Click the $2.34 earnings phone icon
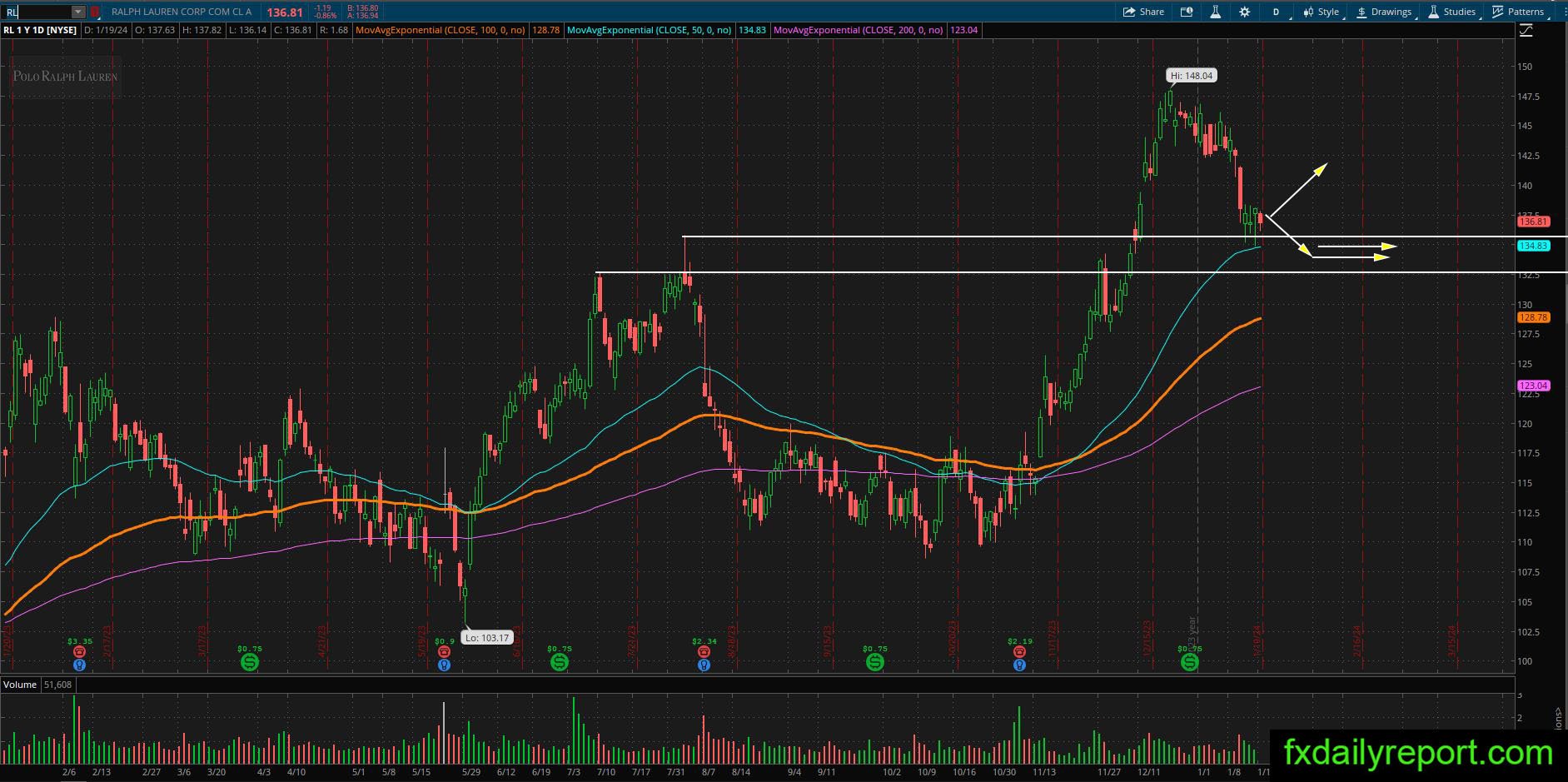 704,651
